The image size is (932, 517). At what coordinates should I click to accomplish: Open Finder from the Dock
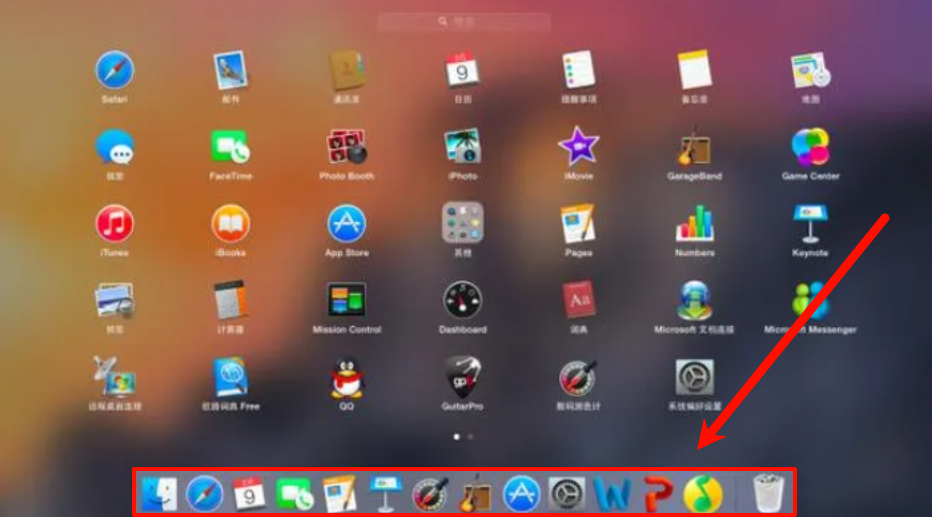159,493
